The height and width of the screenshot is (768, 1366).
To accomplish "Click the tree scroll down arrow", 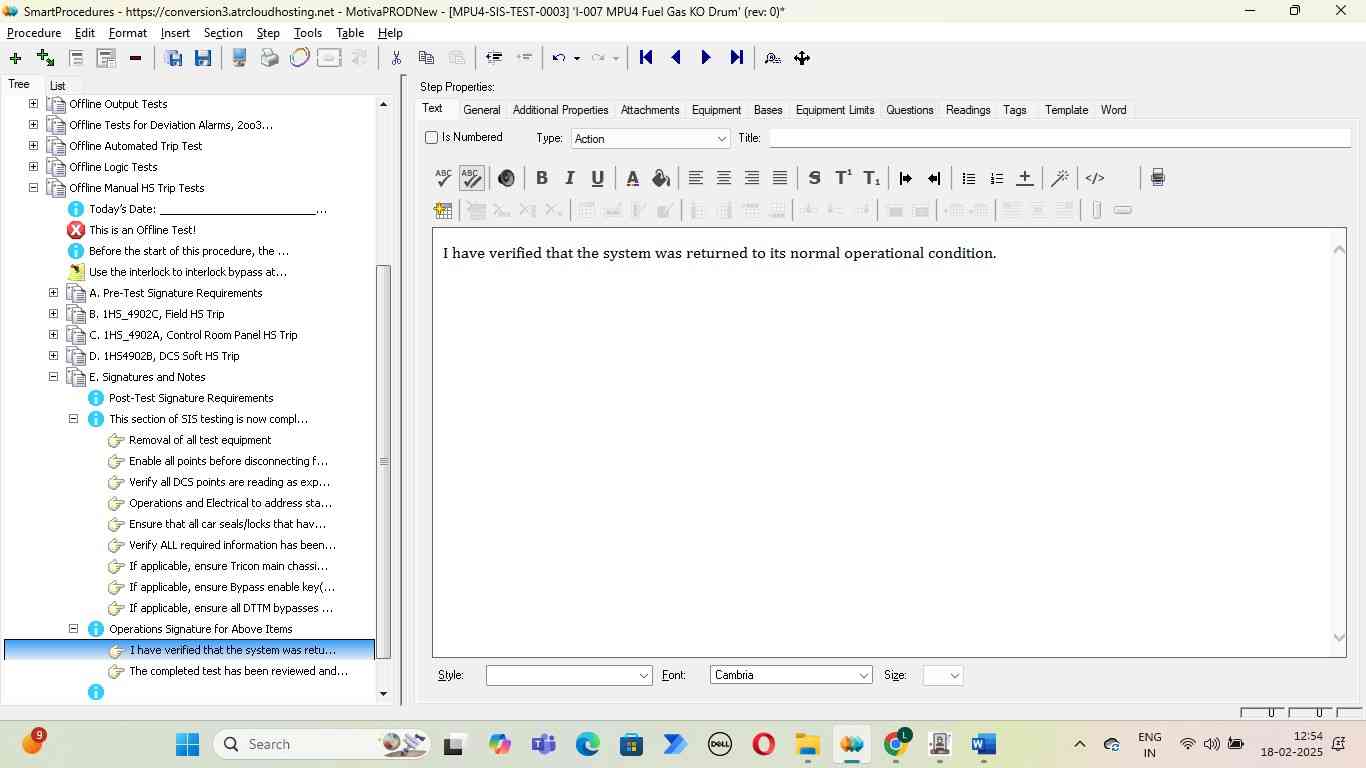I will tap(383, 694).
